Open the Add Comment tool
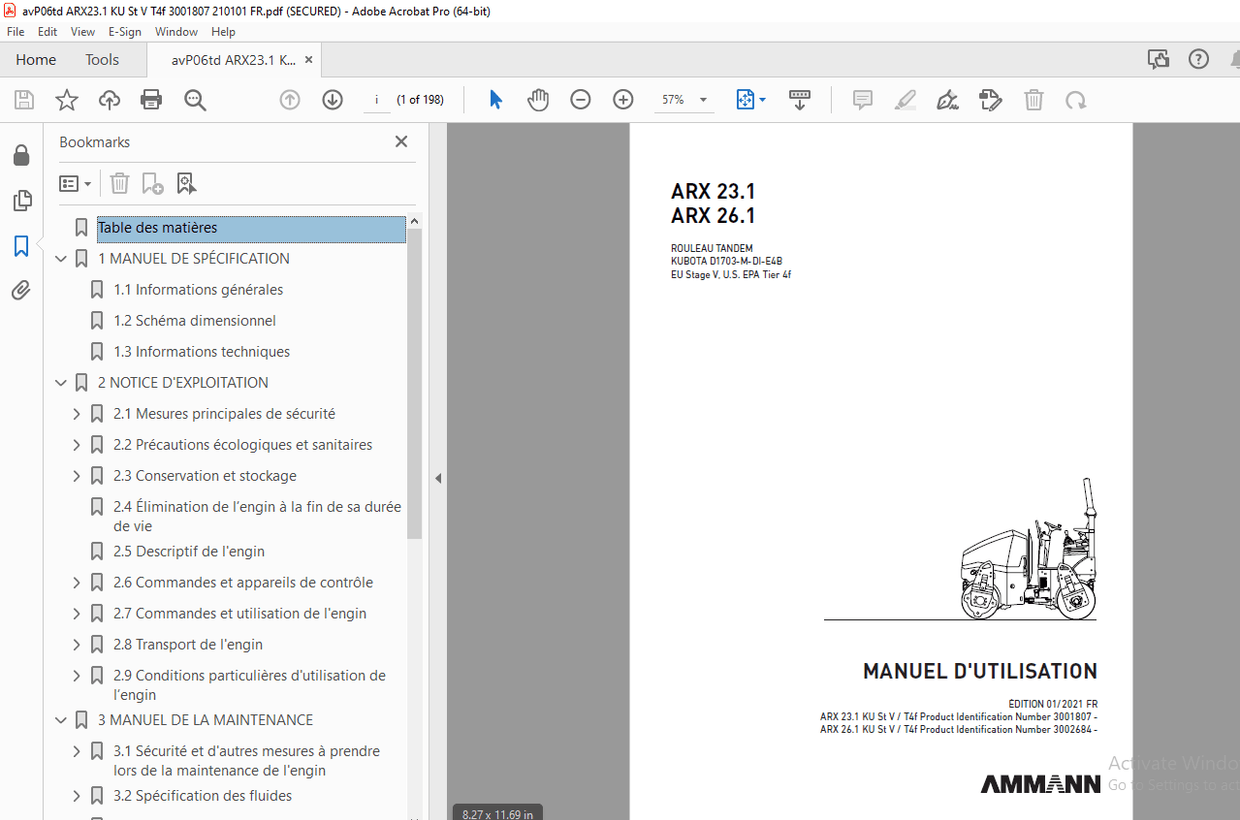 coord(862,99)
